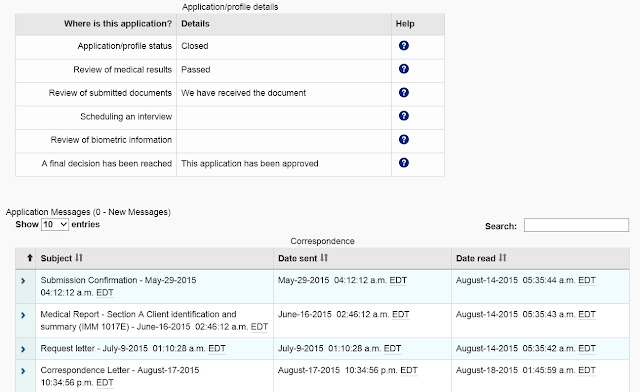Open Medical Report IMM 1017E message

[x=154, y=321]
